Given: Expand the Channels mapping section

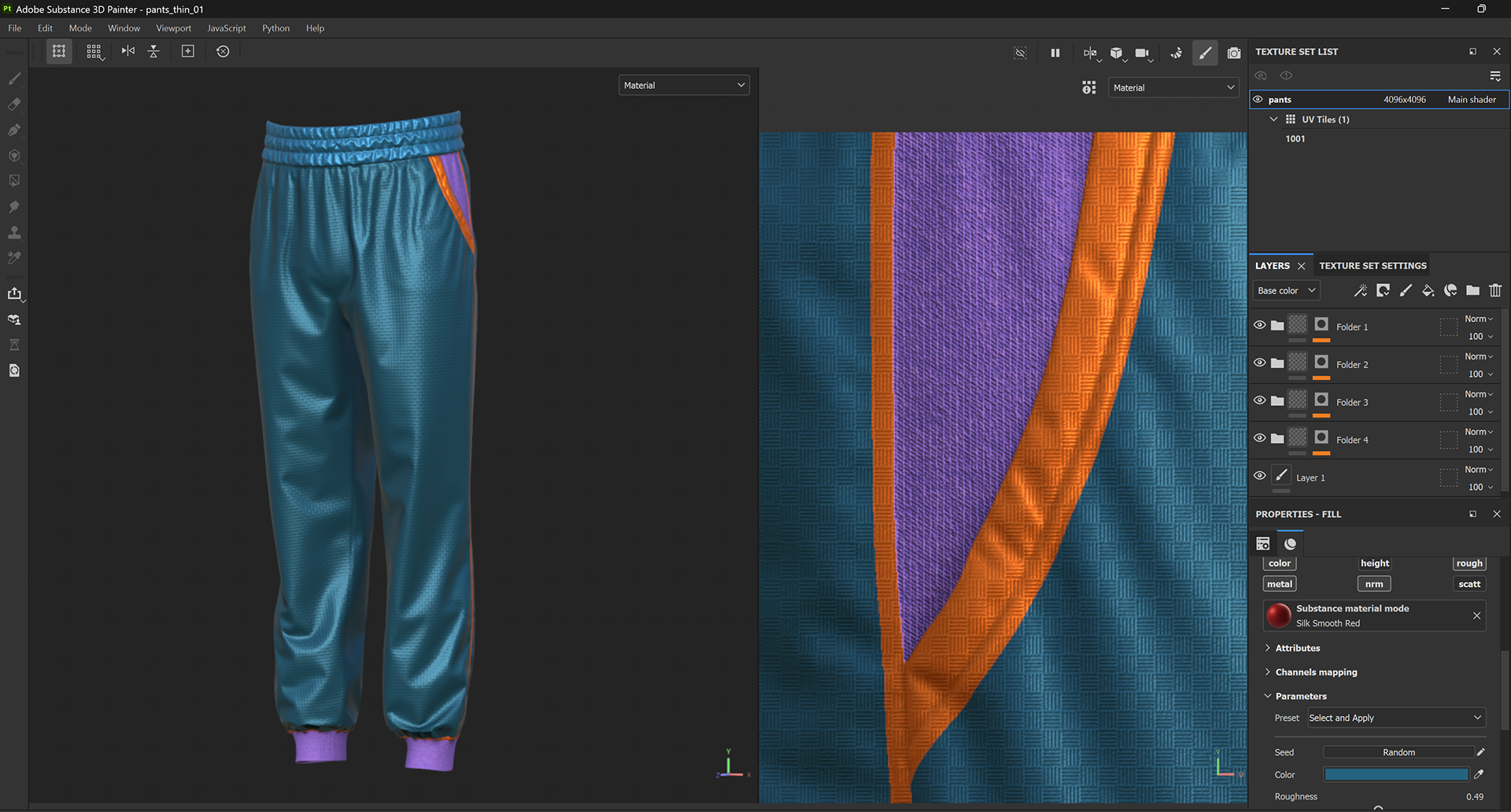Looking at the screenshot, I should tap(1267, 672).
